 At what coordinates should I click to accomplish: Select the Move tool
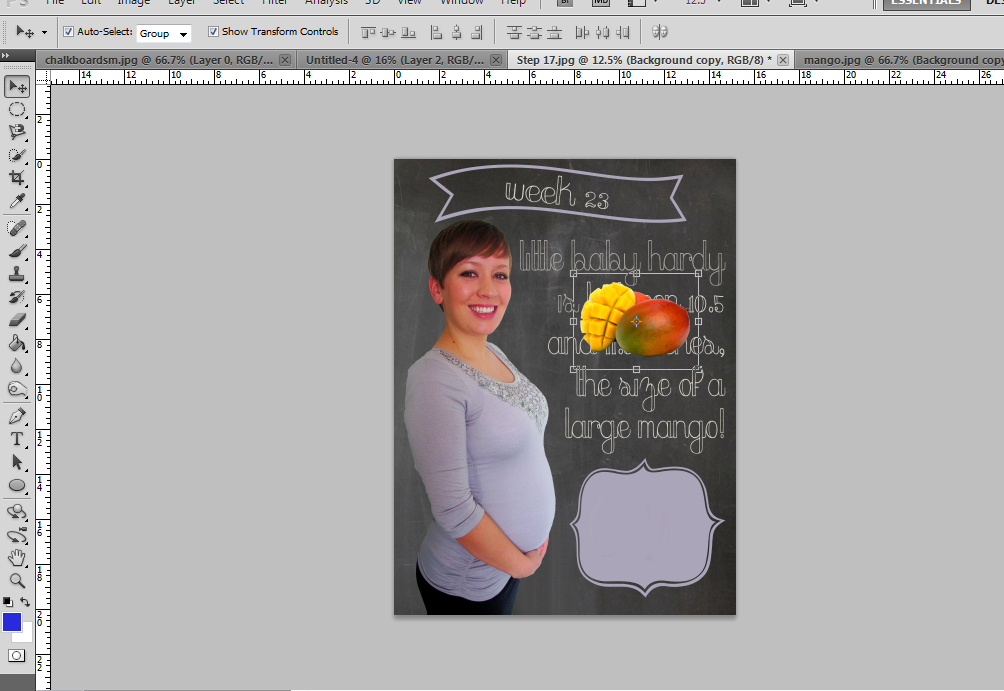click(17, 87)
